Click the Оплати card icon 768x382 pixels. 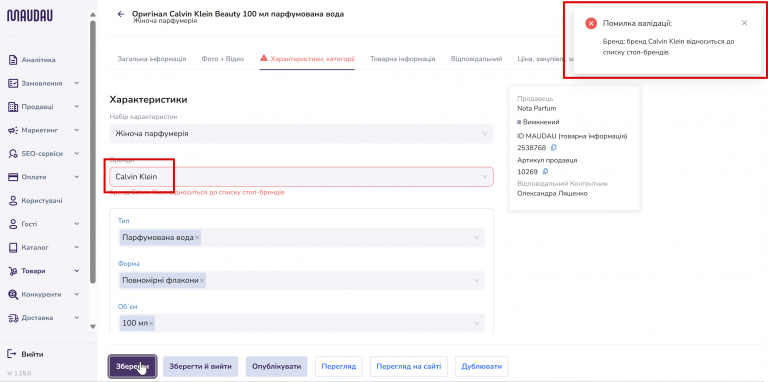click(x=13, y=177)
